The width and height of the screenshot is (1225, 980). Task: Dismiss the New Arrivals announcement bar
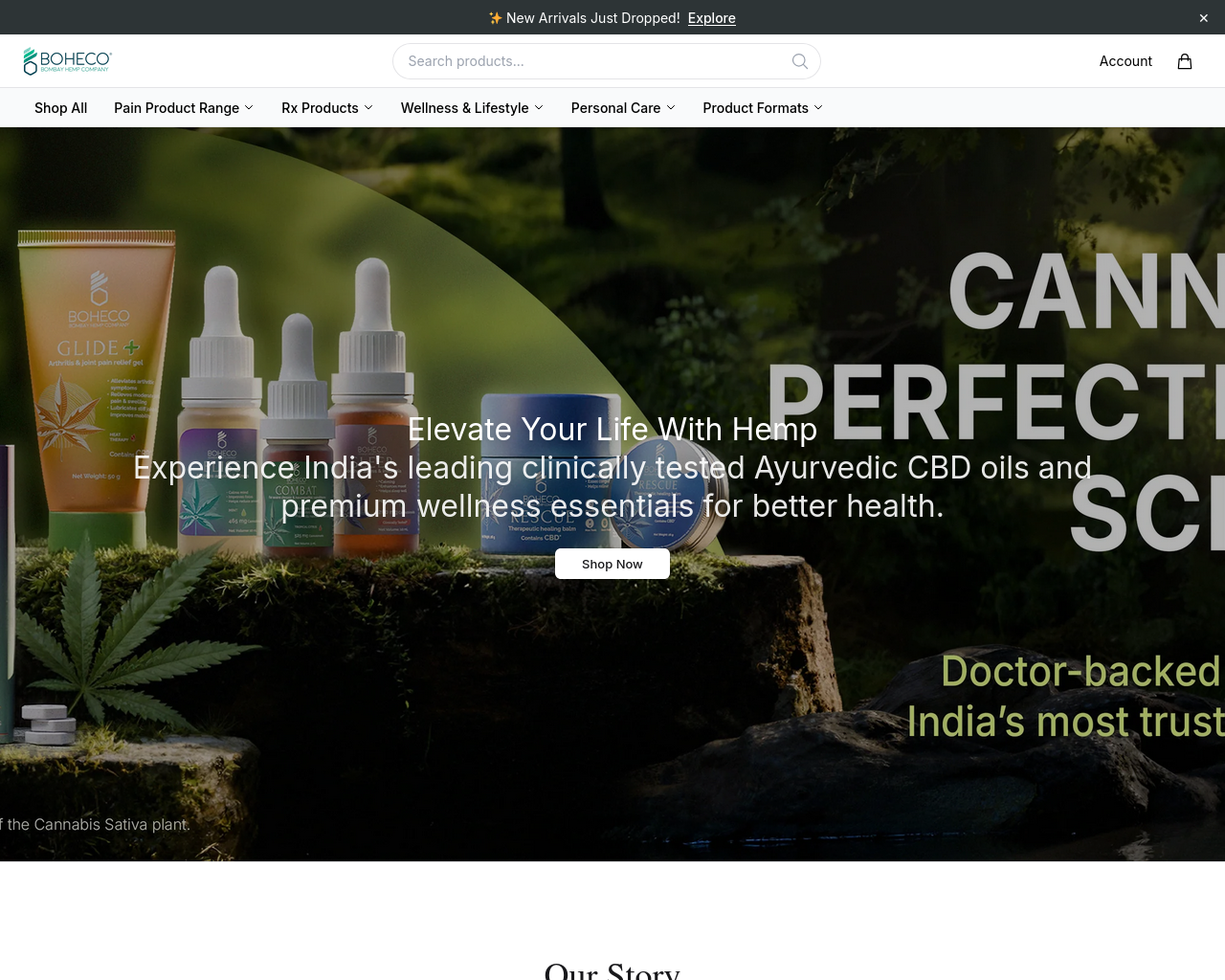click(1204, 18)
